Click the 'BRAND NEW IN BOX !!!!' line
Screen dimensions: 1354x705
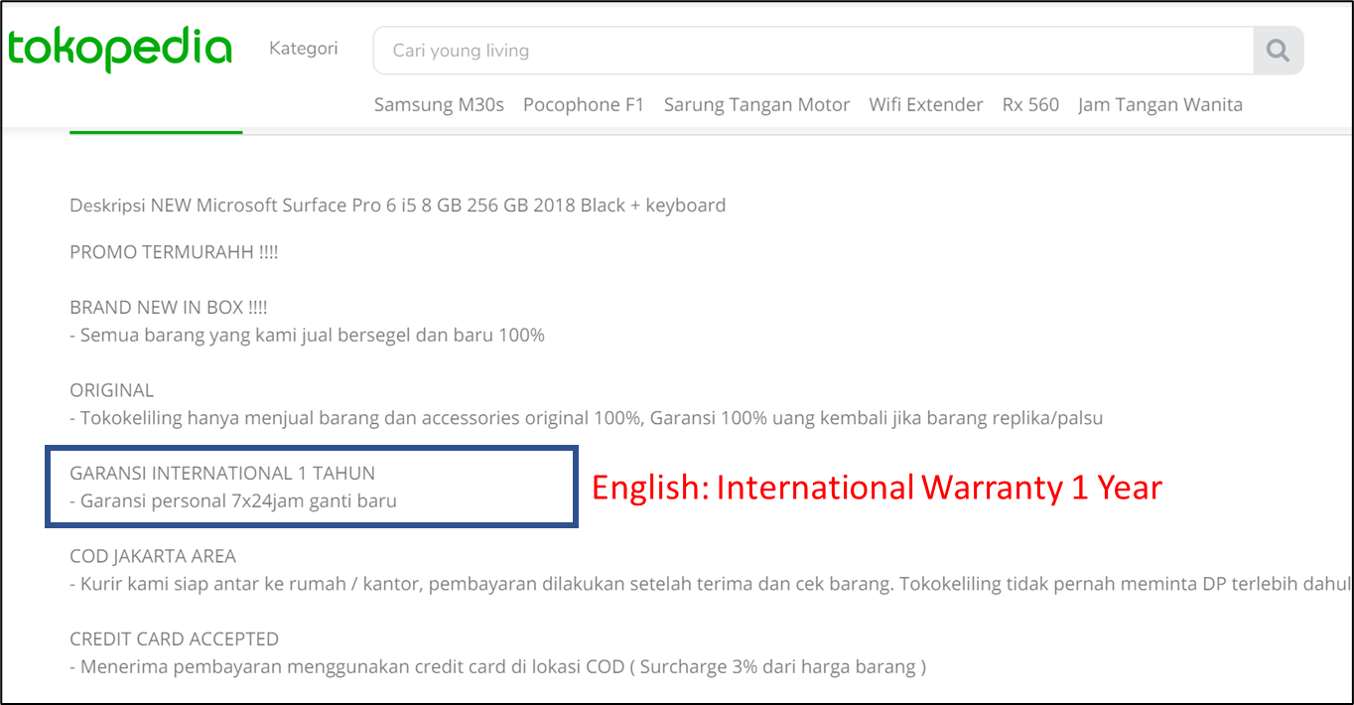169,307
